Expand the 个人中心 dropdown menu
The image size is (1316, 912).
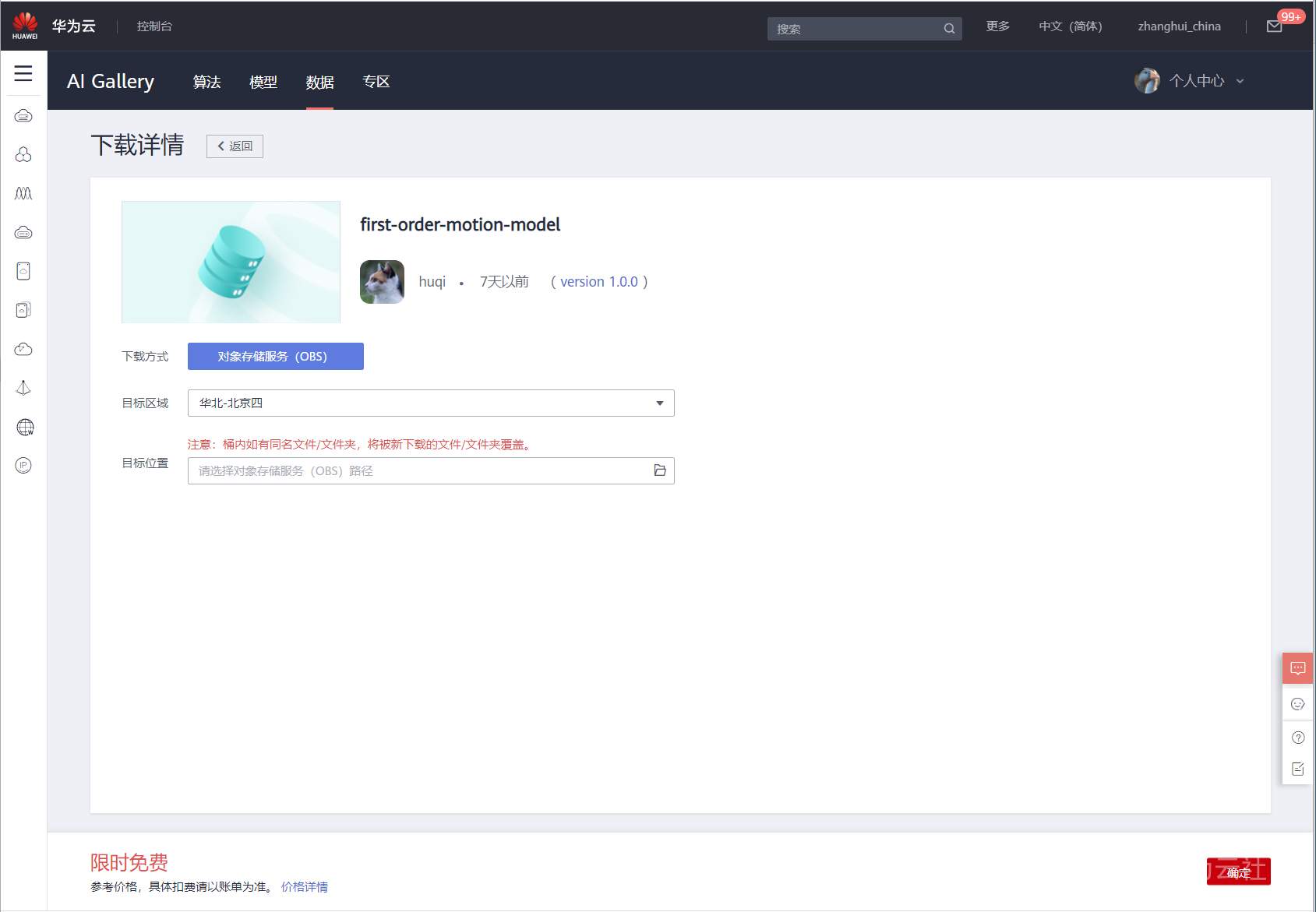tap(1206, 81)
